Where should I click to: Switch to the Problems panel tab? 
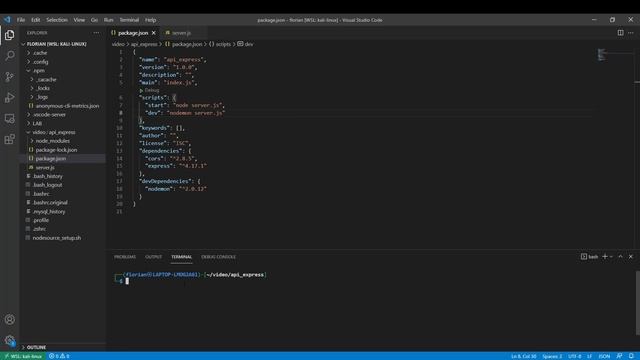coord(125,257)
